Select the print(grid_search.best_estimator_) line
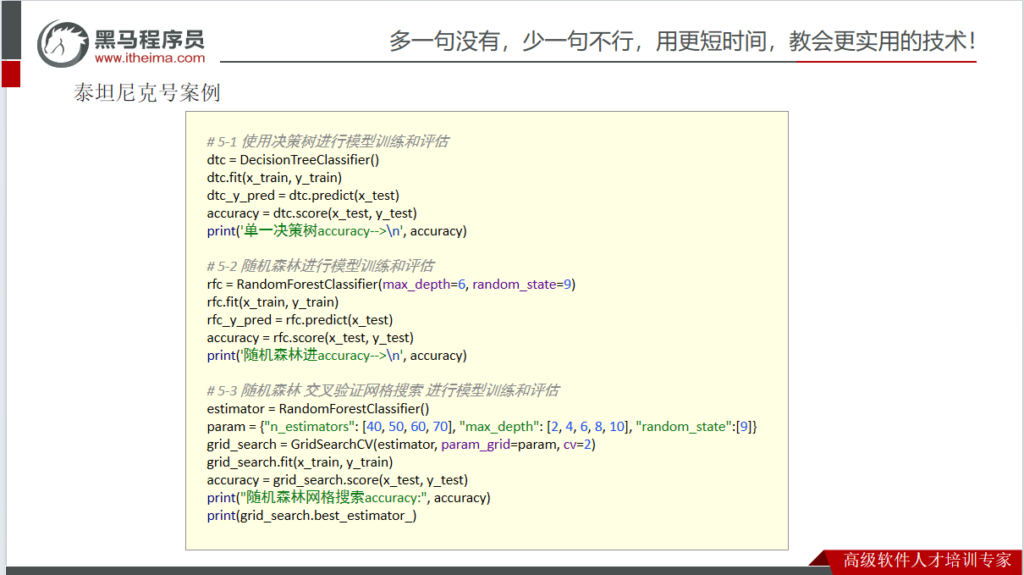1024x575 pixels. 311,515
